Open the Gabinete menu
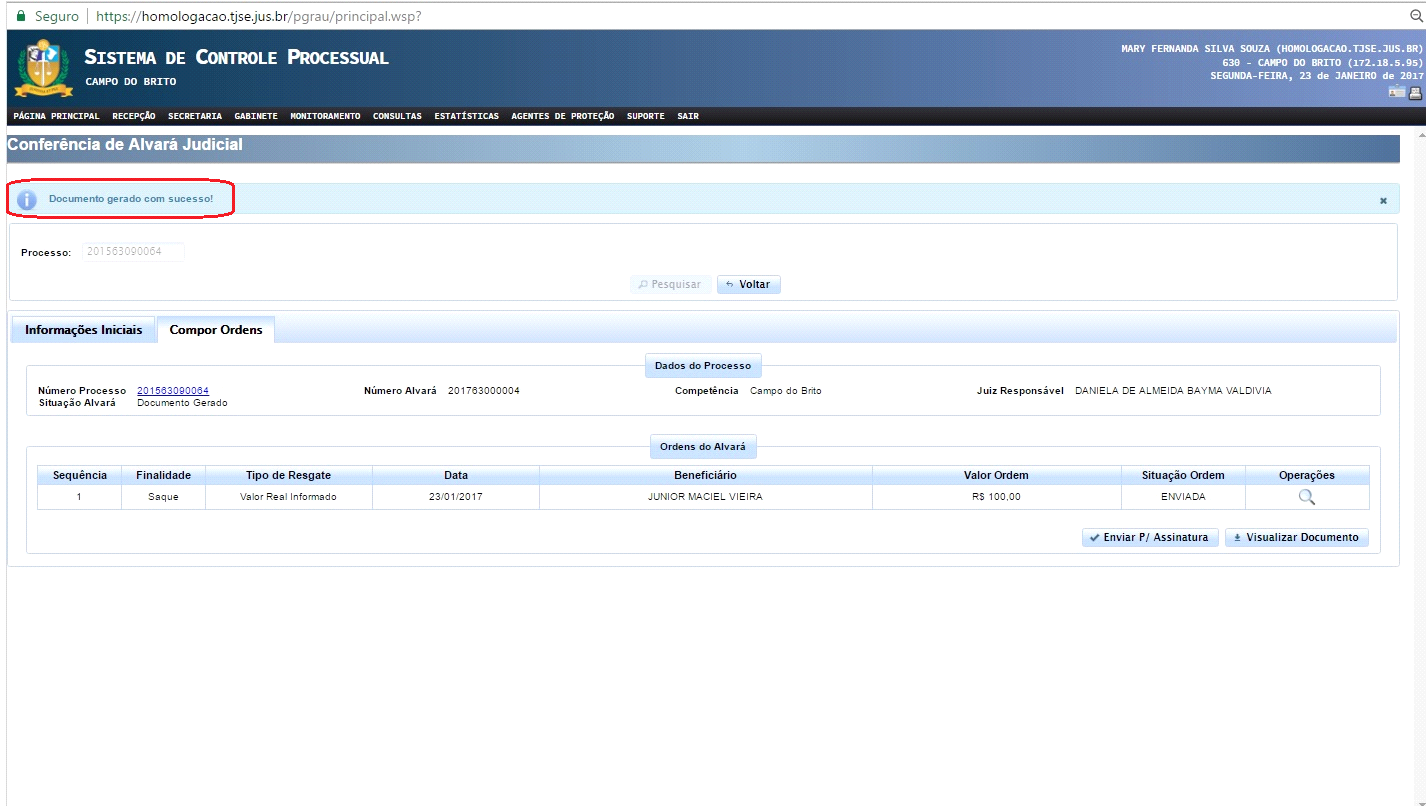 click(x=256, y=116)
